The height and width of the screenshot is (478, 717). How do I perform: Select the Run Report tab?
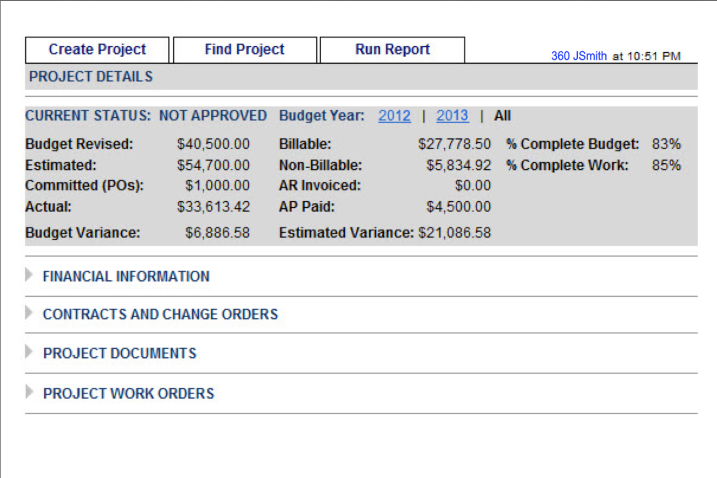(392, 50)
